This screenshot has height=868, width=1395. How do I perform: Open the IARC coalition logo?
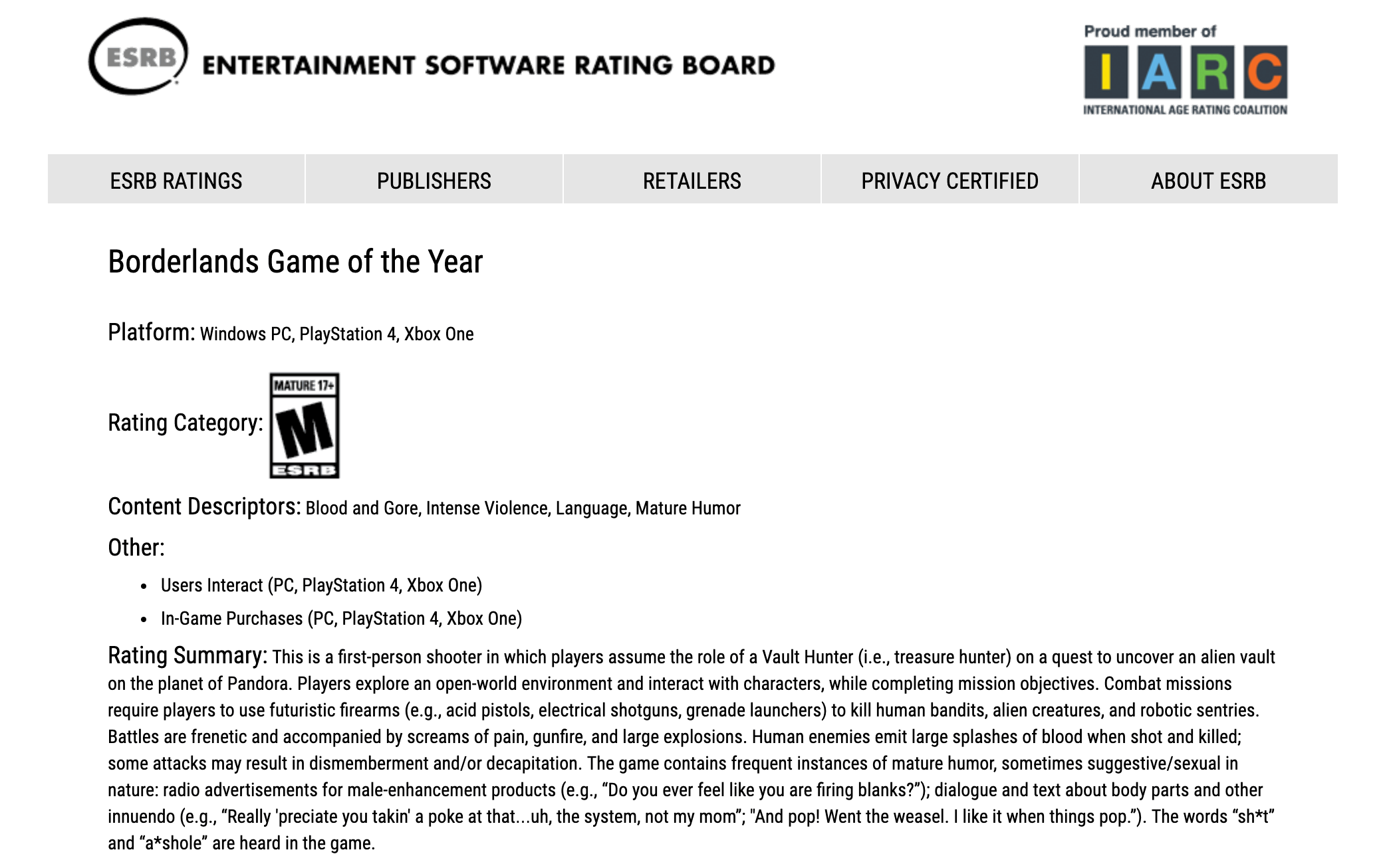click(x=1185, y=71)
